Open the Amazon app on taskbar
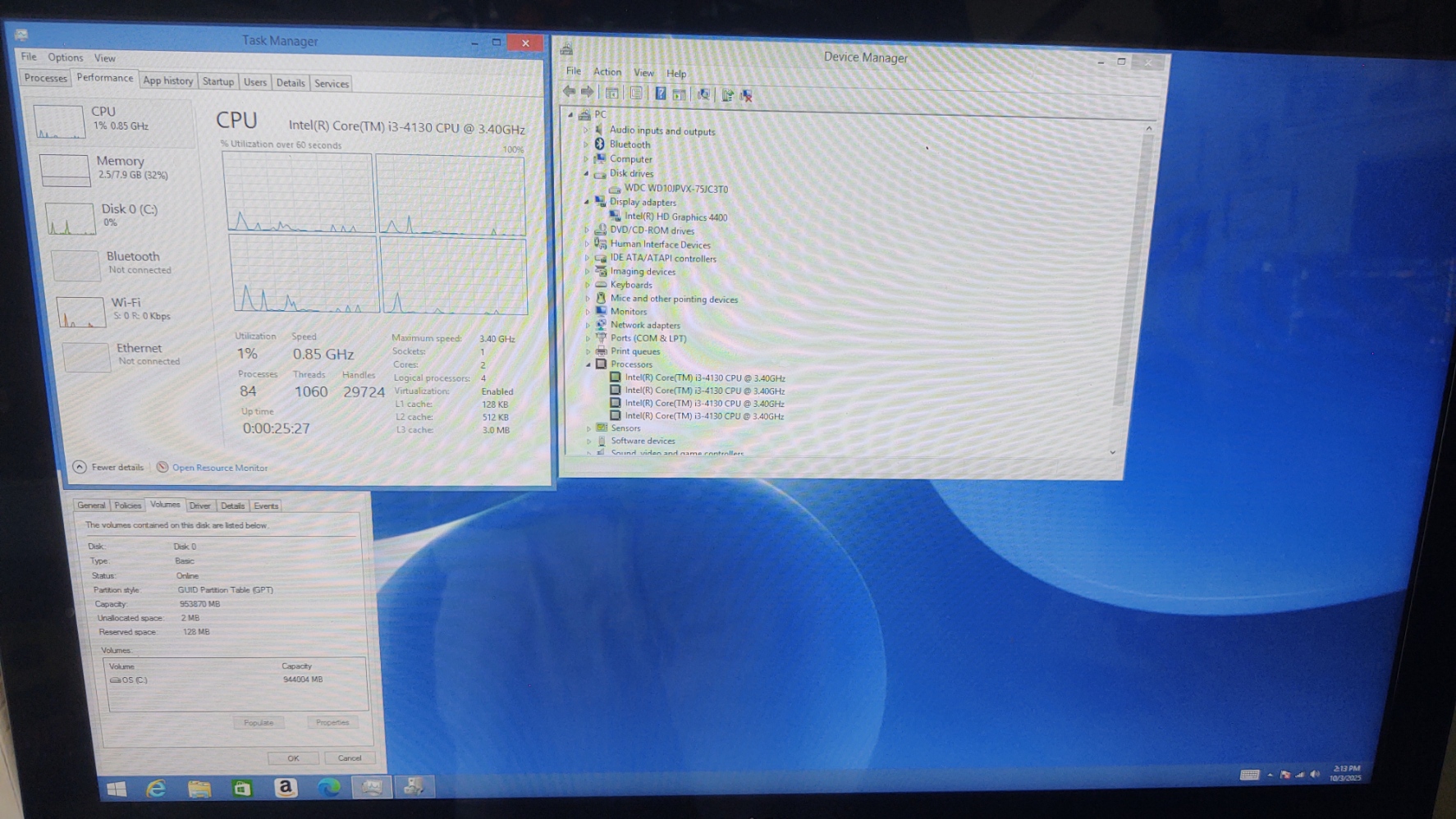1456x819 pixels. pos(285,788)
